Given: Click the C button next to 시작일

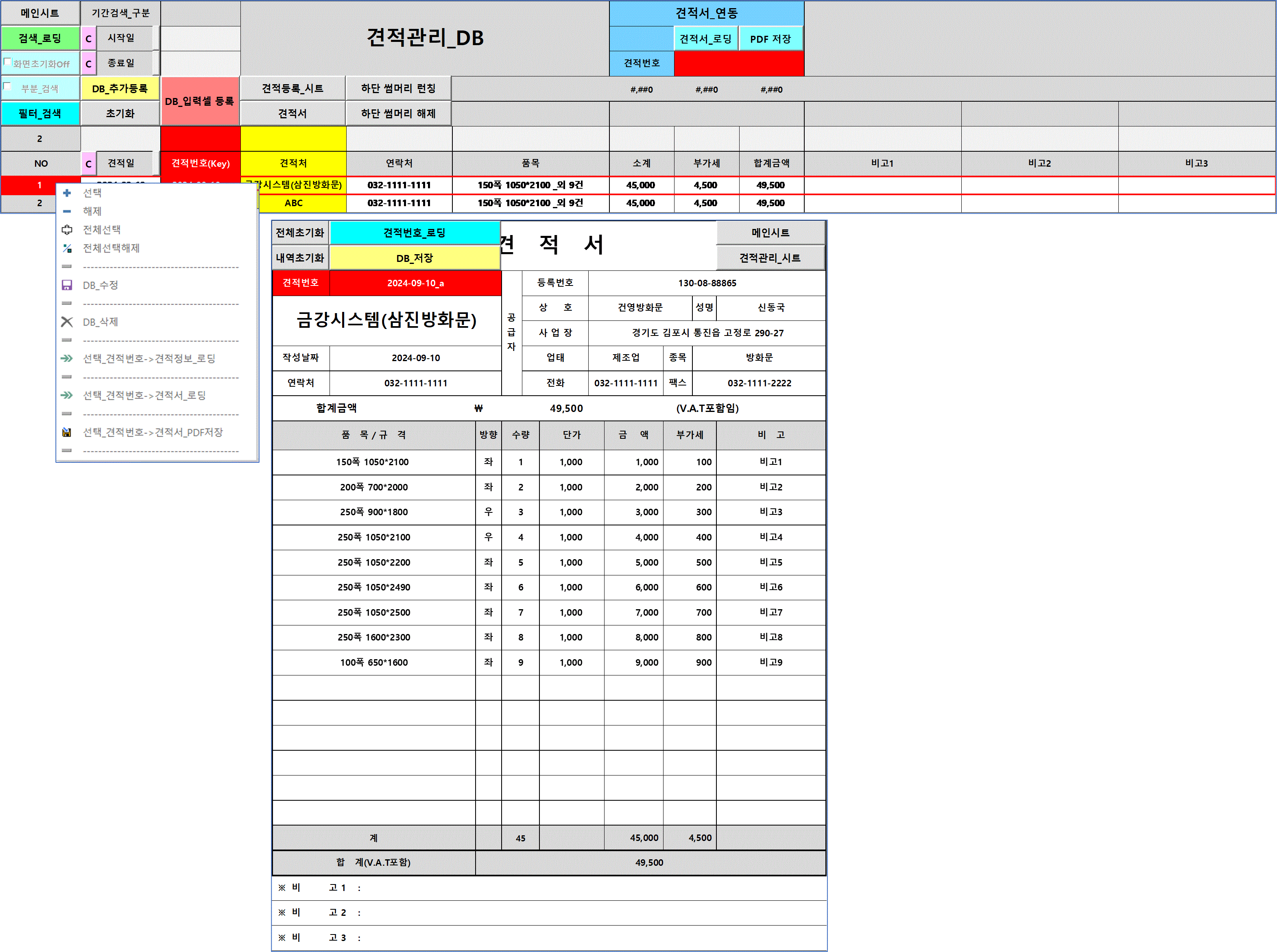Looking at the screenshot, I should 88,39.
